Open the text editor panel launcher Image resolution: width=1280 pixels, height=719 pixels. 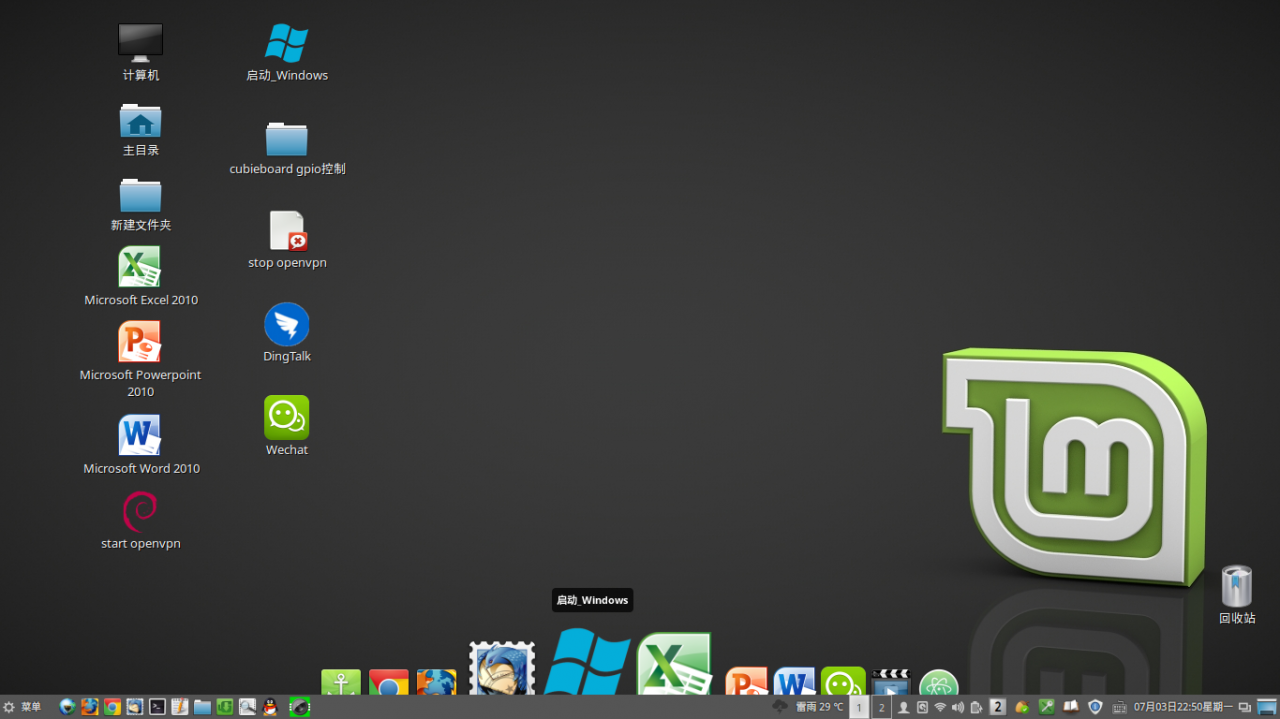click(180, 707)
